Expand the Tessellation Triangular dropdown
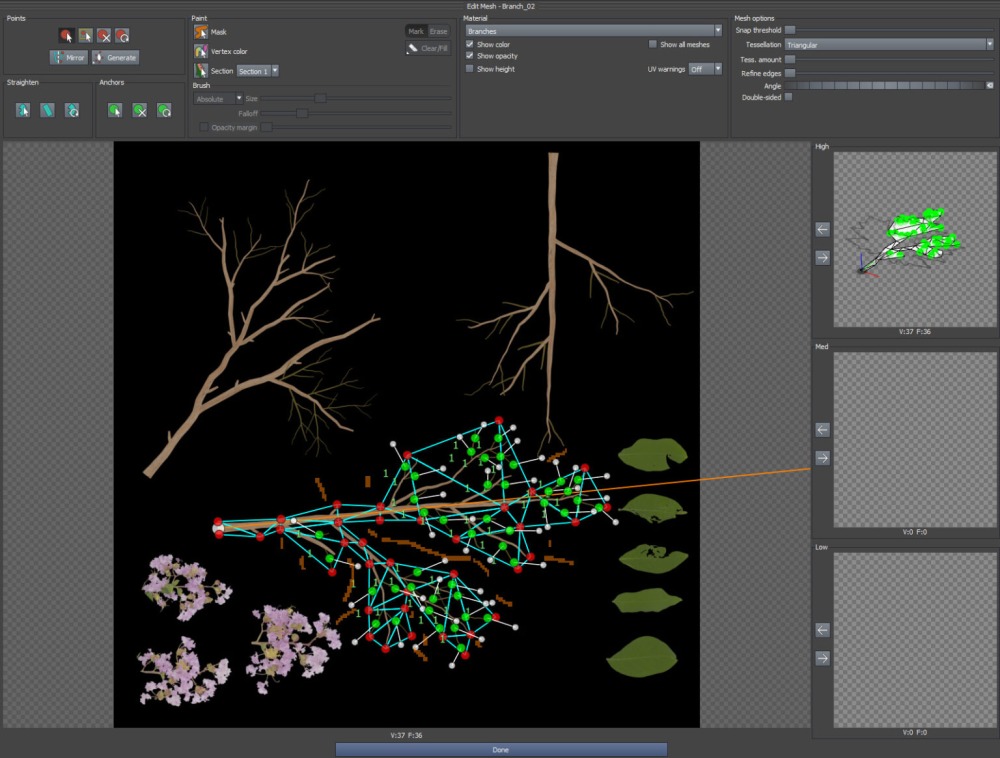The image size is (1000, 758). coord(889,45)
